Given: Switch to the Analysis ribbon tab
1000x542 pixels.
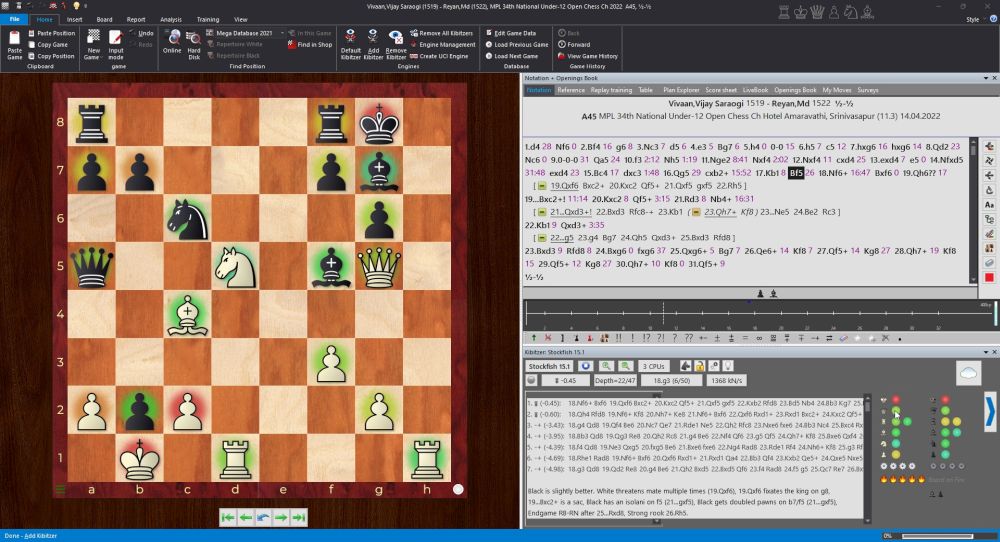Looking at the screenshot, I should click(x=171, y=19).
